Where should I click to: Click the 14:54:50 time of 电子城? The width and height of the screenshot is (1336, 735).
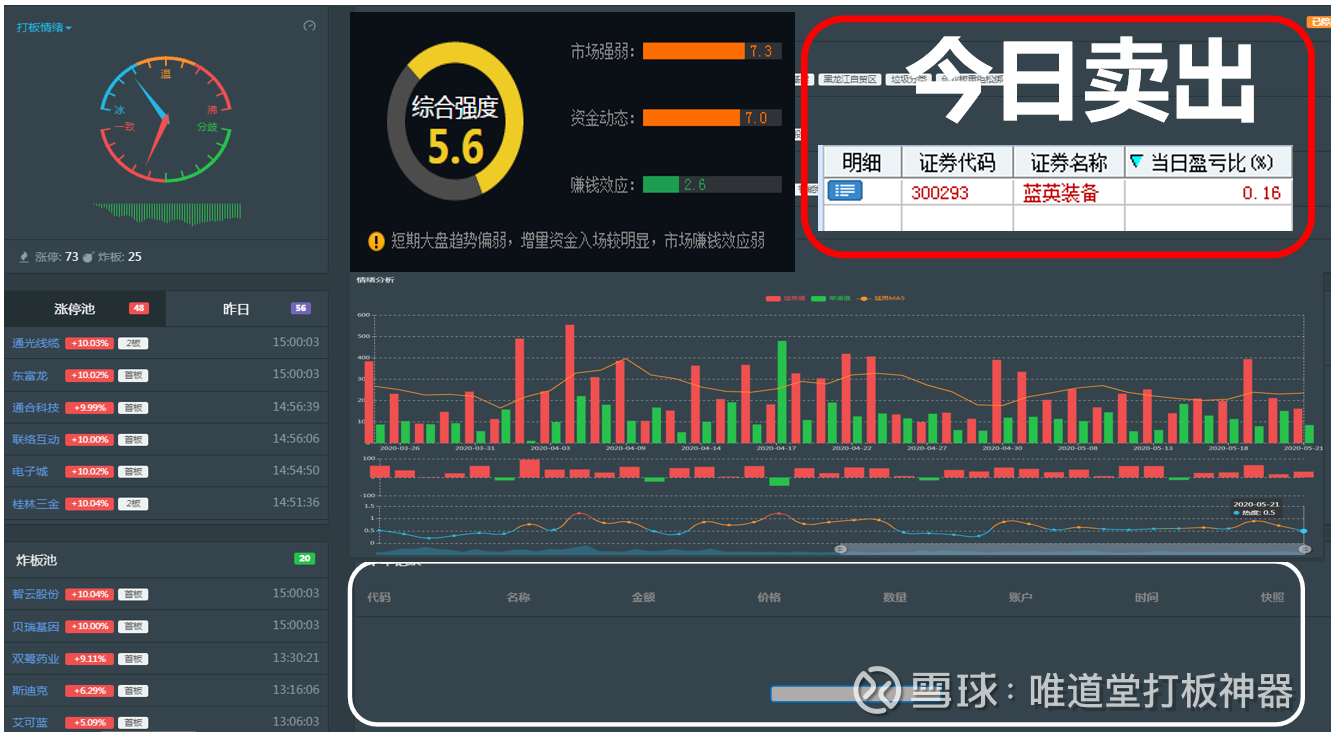296,470
